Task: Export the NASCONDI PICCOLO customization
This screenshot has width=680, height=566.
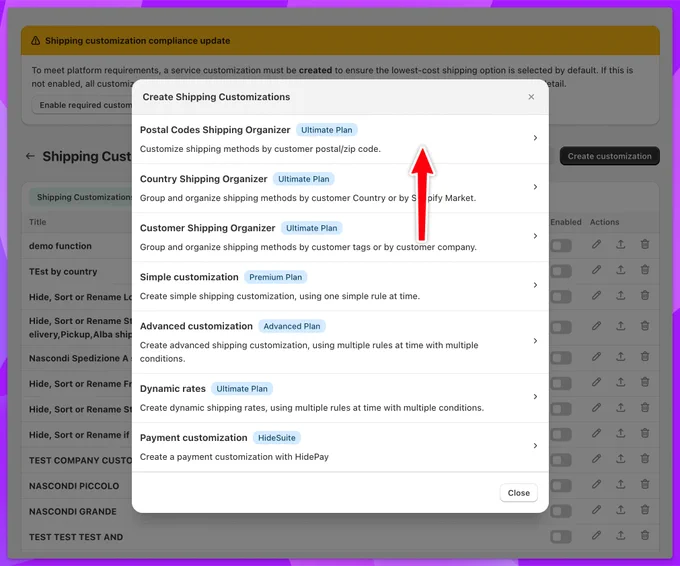Action: point(621,484)
